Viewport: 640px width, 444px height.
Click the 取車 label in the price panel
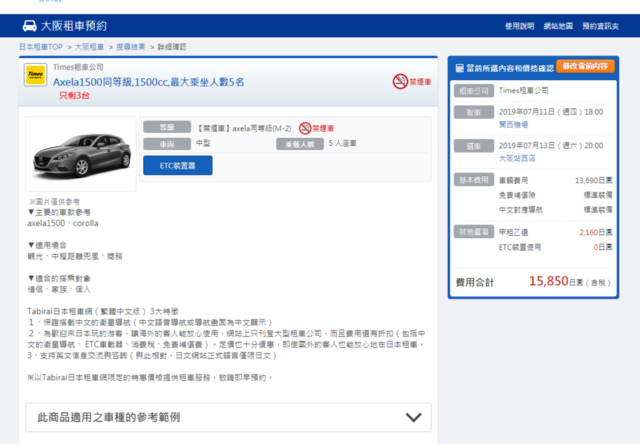473,112
